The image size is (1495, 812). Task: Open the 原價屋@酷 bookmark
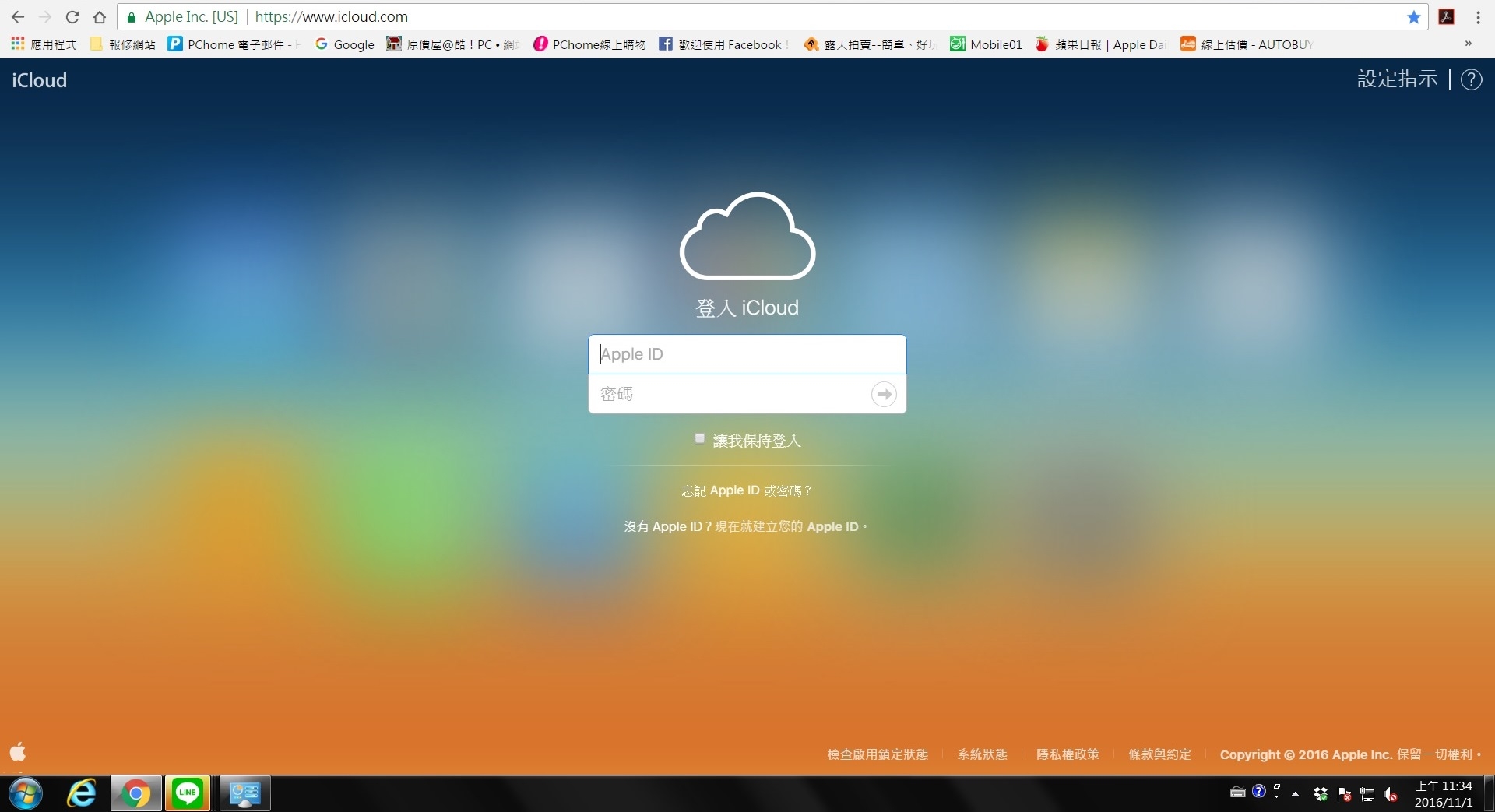click(453, 44)
